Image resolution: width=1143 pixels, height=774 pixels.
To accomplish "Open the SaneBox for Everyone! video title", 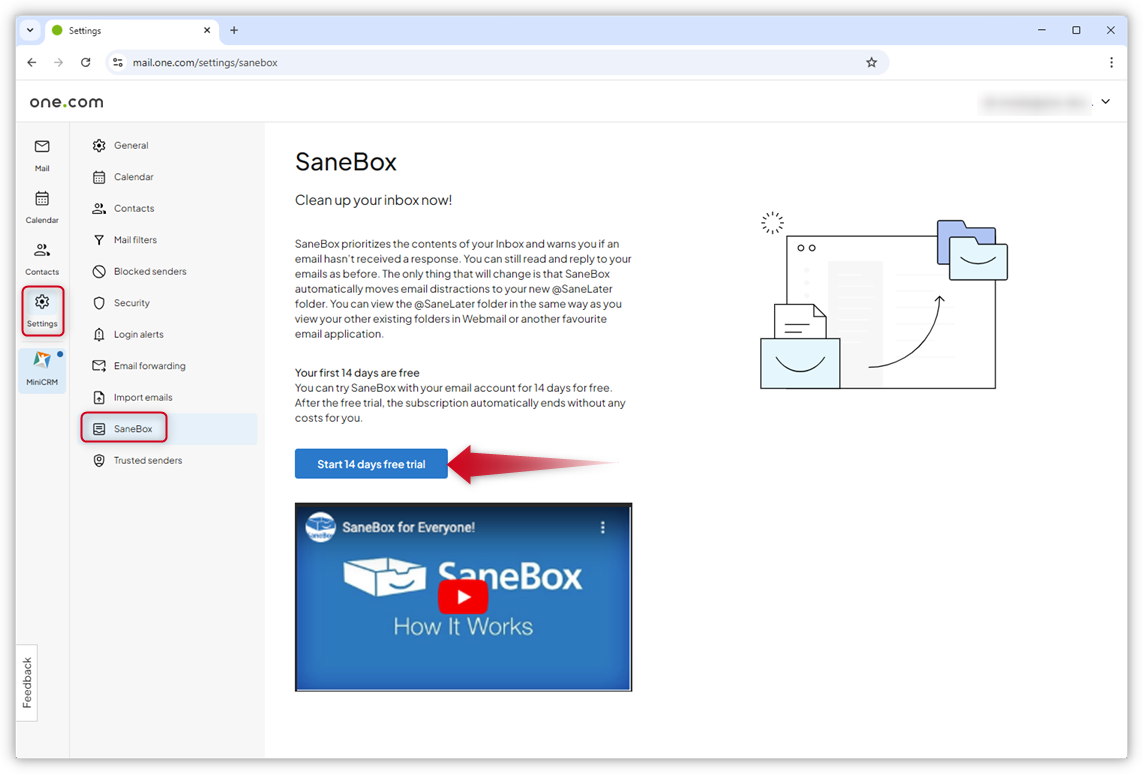I will (408, 527).
